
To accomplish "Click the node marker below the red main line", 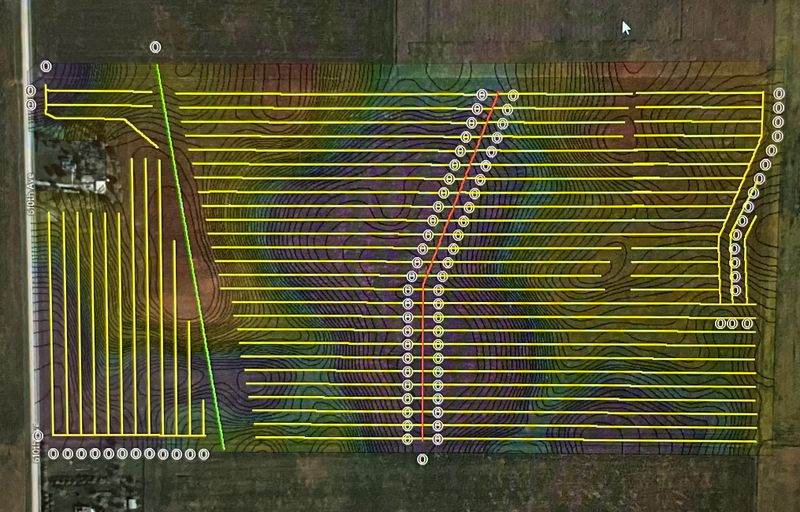I will [422, 459].
